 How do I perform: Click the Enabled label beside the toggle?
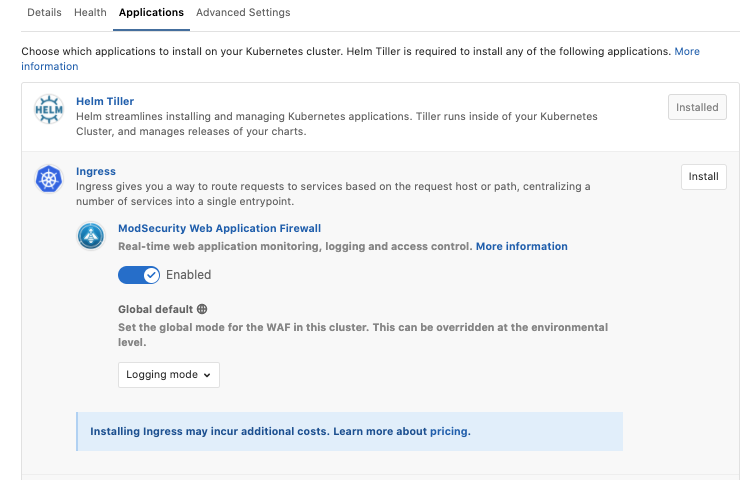pos(188,275)
